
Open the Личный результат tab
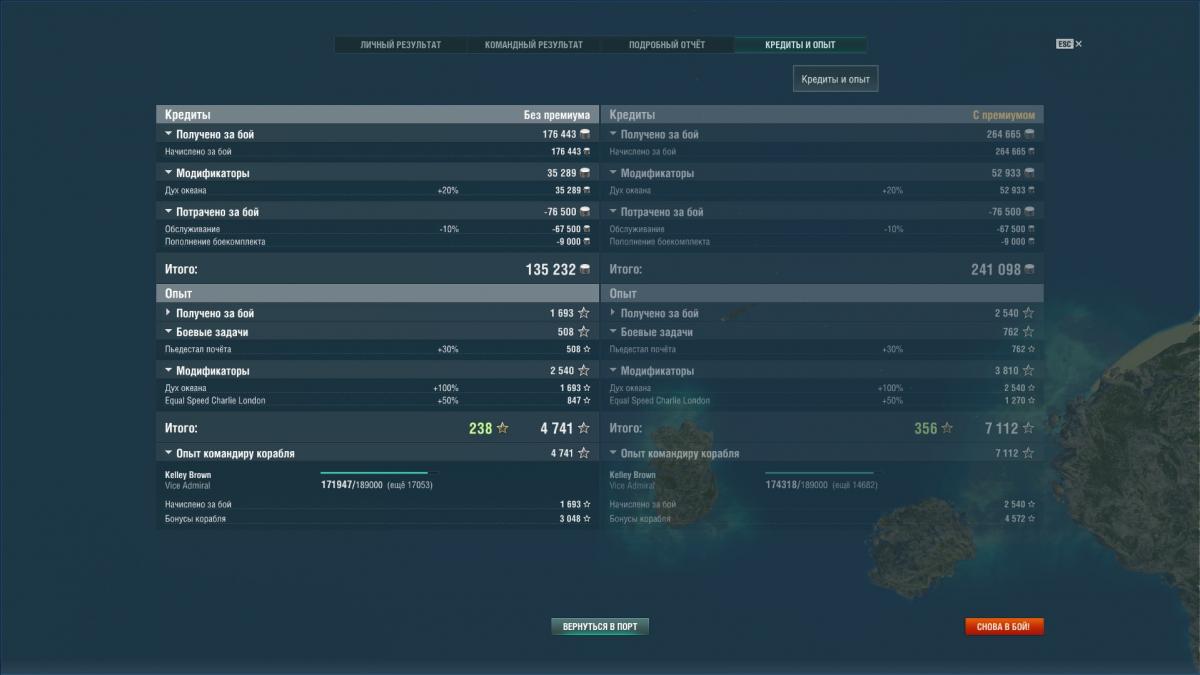coord(400,45)
